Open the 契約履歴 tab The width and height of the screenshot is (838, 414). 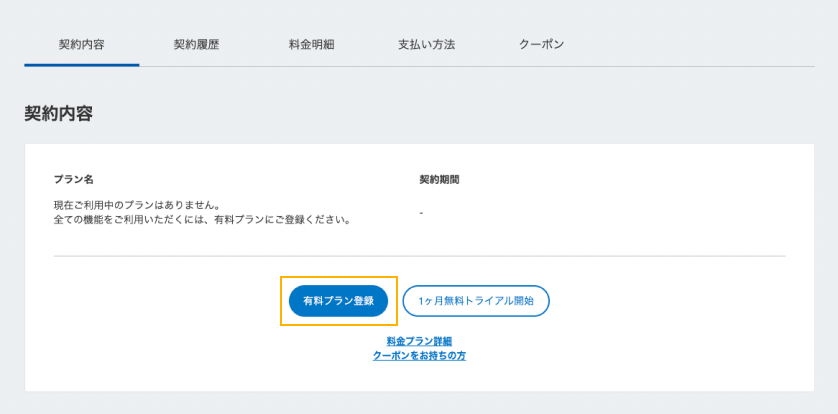[196, 45]
